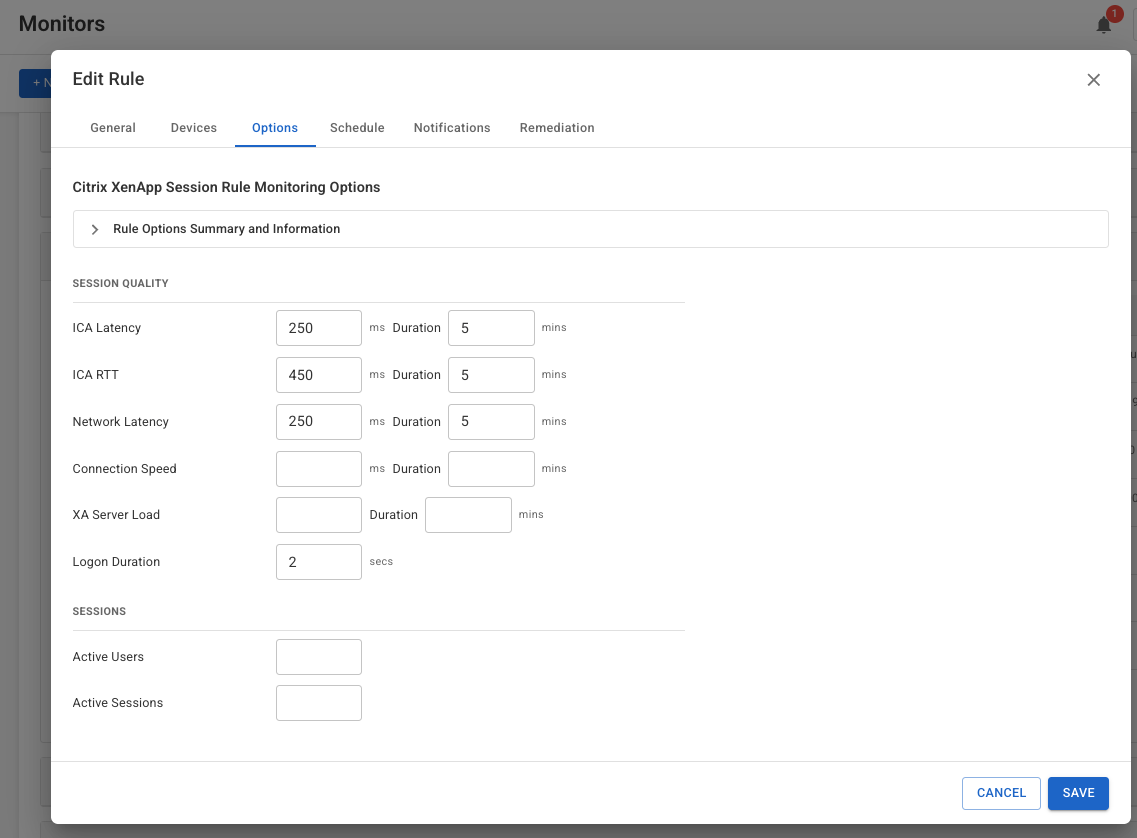Click the empty Connection Speed value field
This screenshot has width=1137, height=838.
[319, 469]
